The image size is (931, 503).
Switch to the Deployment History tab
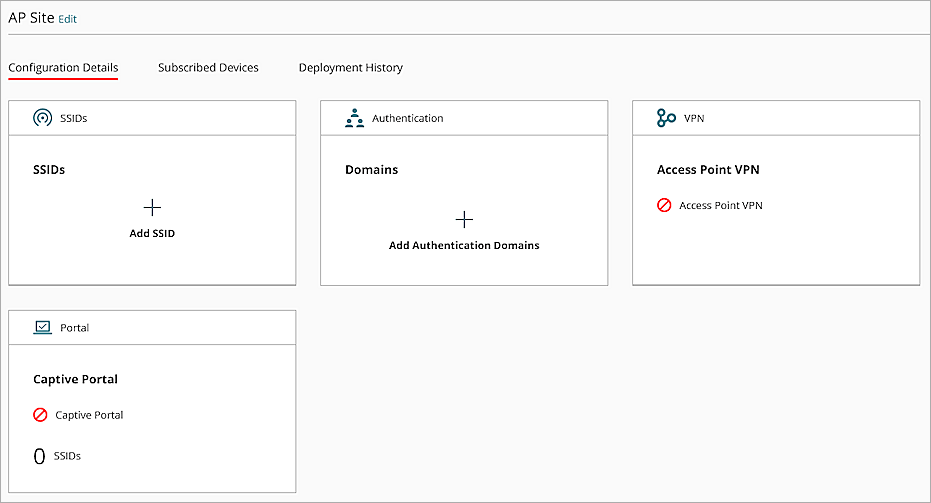(350, 68)
